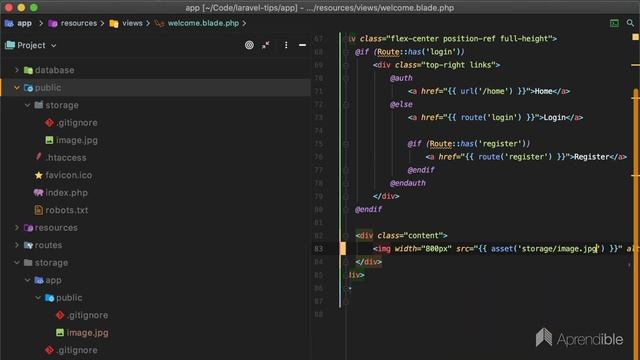Image resolution: width=640 pixels, height=360 pixels.
Task: Click line number 83 in gutter
Action: click(319, 249)
